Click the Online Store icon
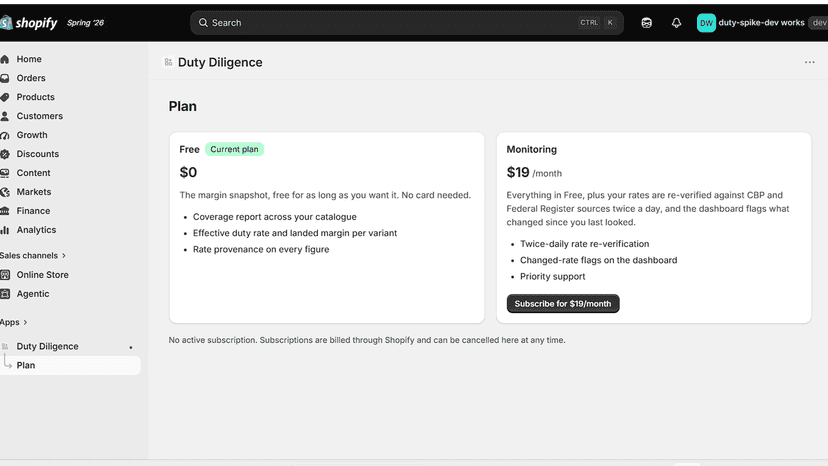 [x=5, y=275]
